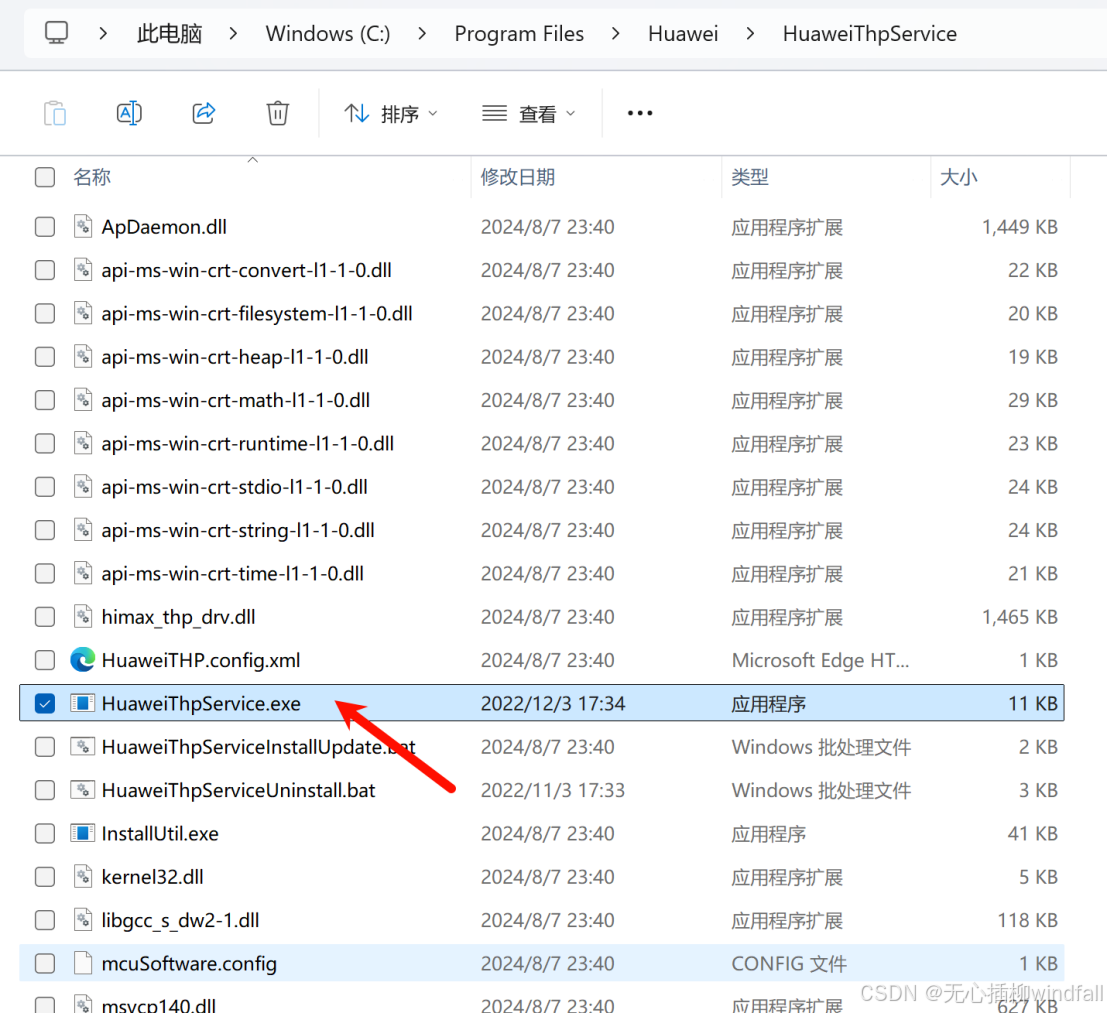Sort by 大小 column header
1107x1013 pixels.
click(958, 177)
